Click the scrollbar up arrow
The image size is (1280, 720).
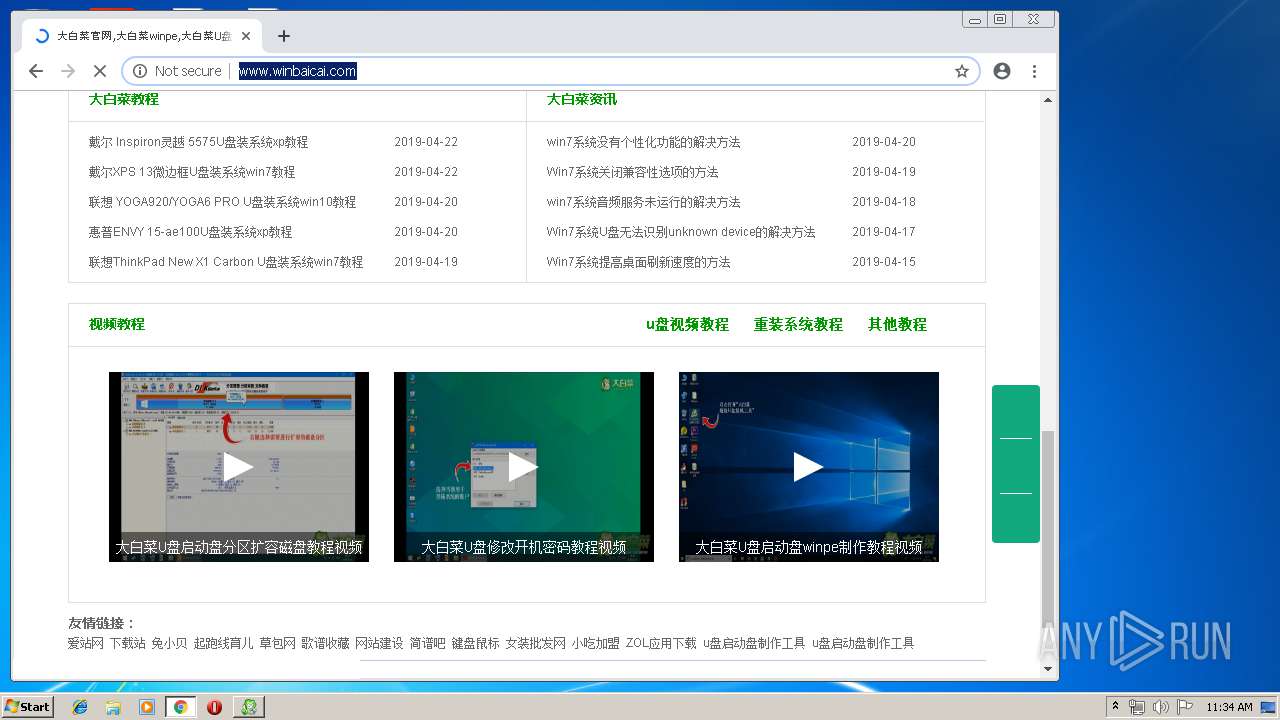[1048, 100]
